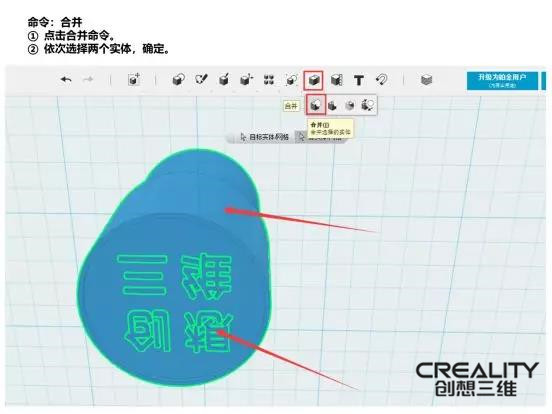Open the Measure tool icon

point(336,80)
